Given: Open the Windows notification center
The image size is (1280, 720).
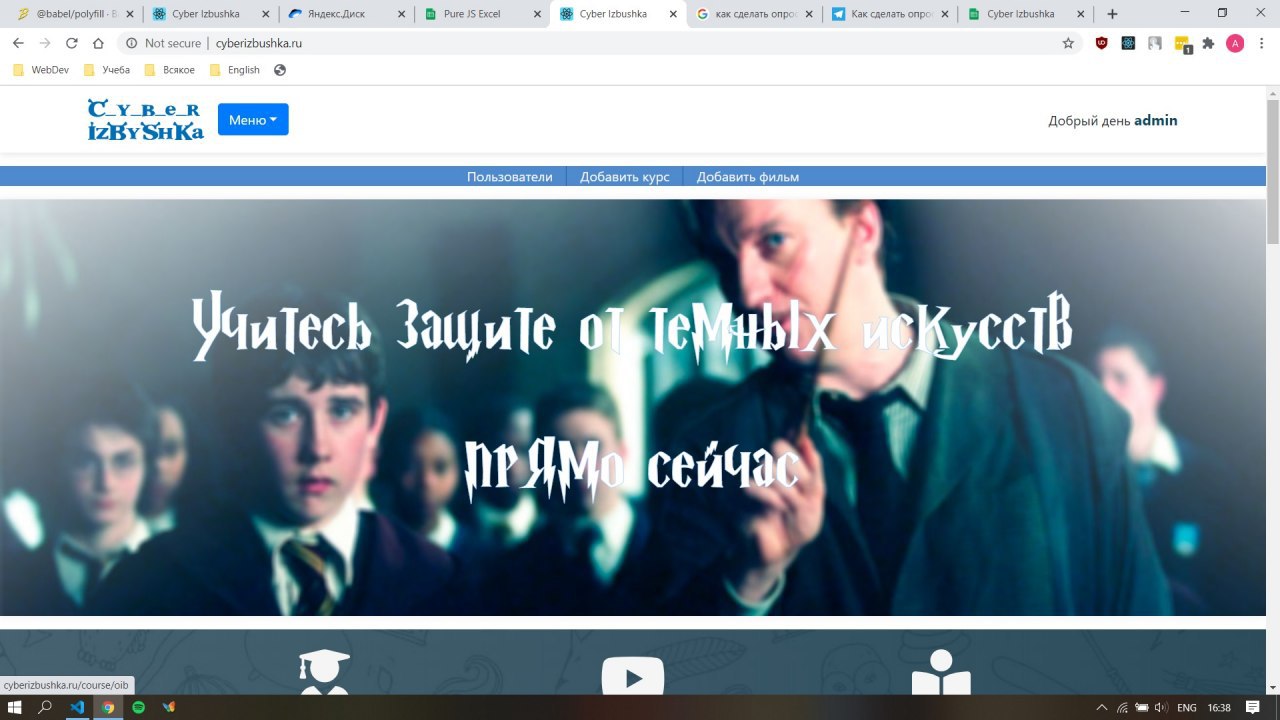Looking at the screenshot, I should [1253, 707].
